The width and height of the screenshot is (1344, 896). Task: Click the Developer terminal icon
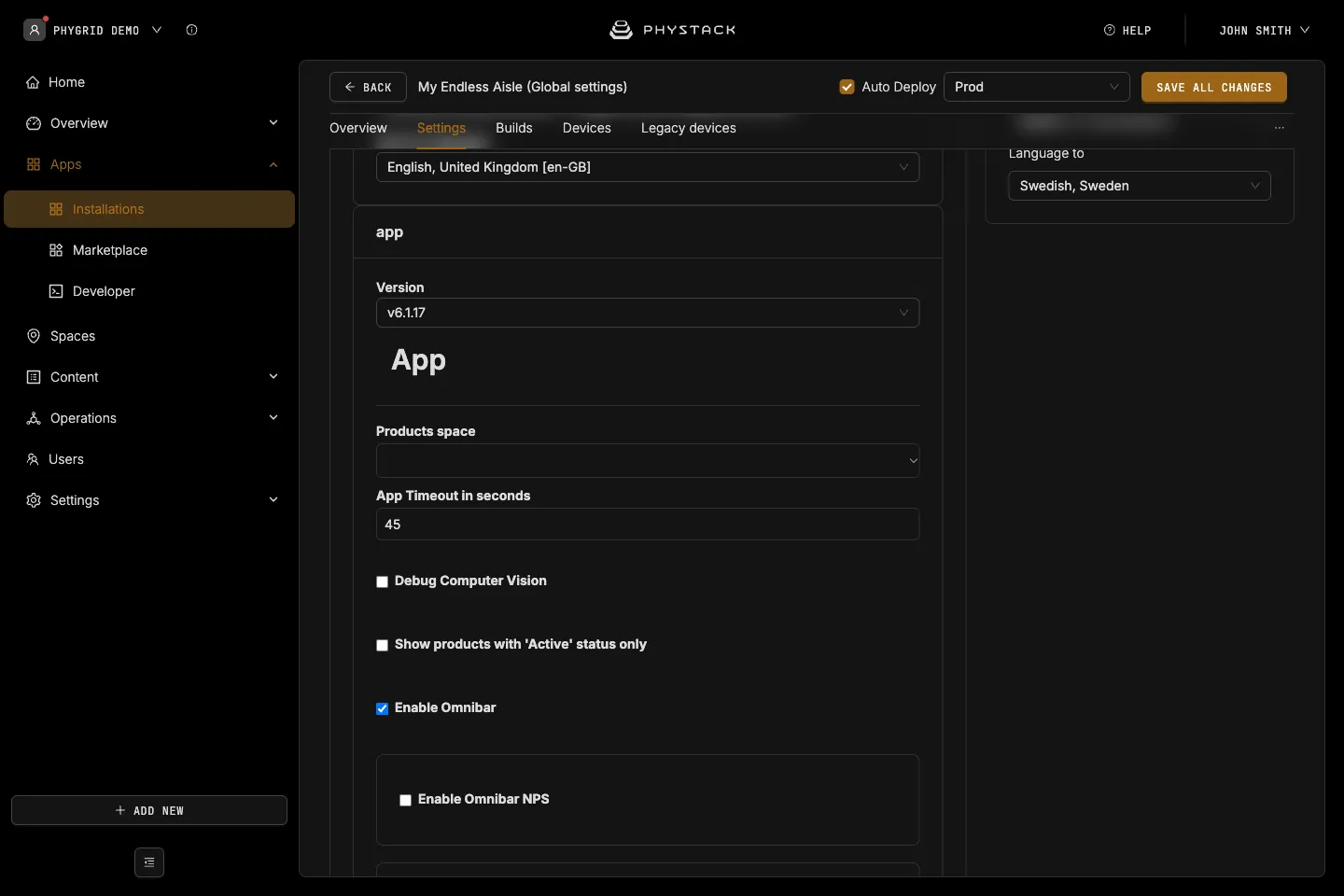[x=56, y=291]
